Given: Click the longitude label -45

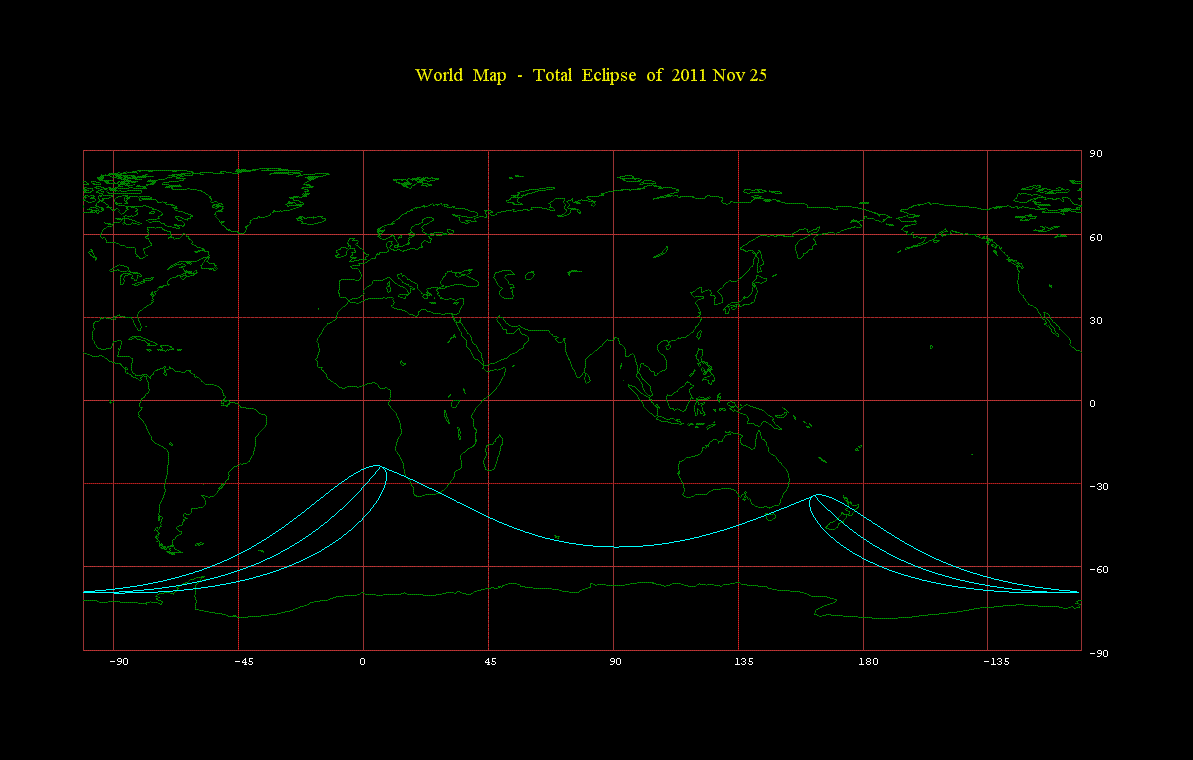Looking at the screenshot, I should coord(243,662).
